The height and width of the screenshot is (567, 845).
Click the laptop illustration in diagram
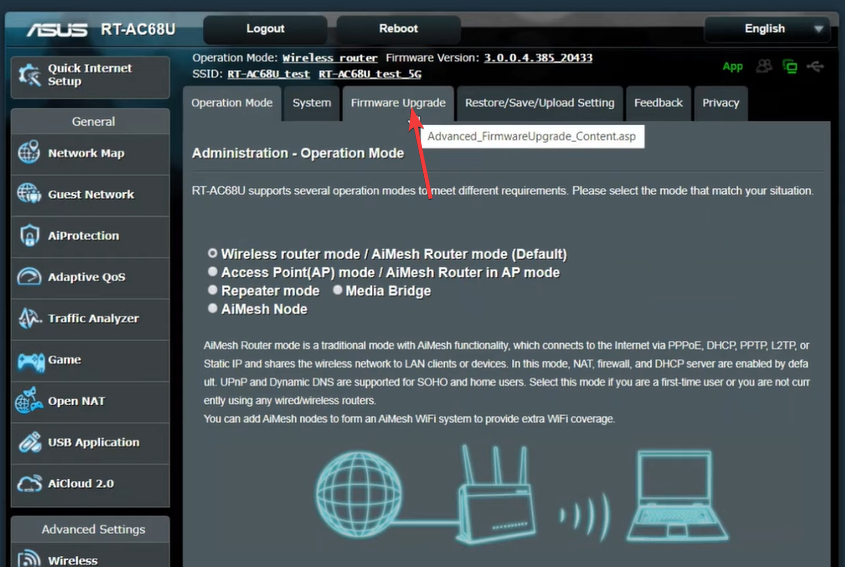pos(677,495)
